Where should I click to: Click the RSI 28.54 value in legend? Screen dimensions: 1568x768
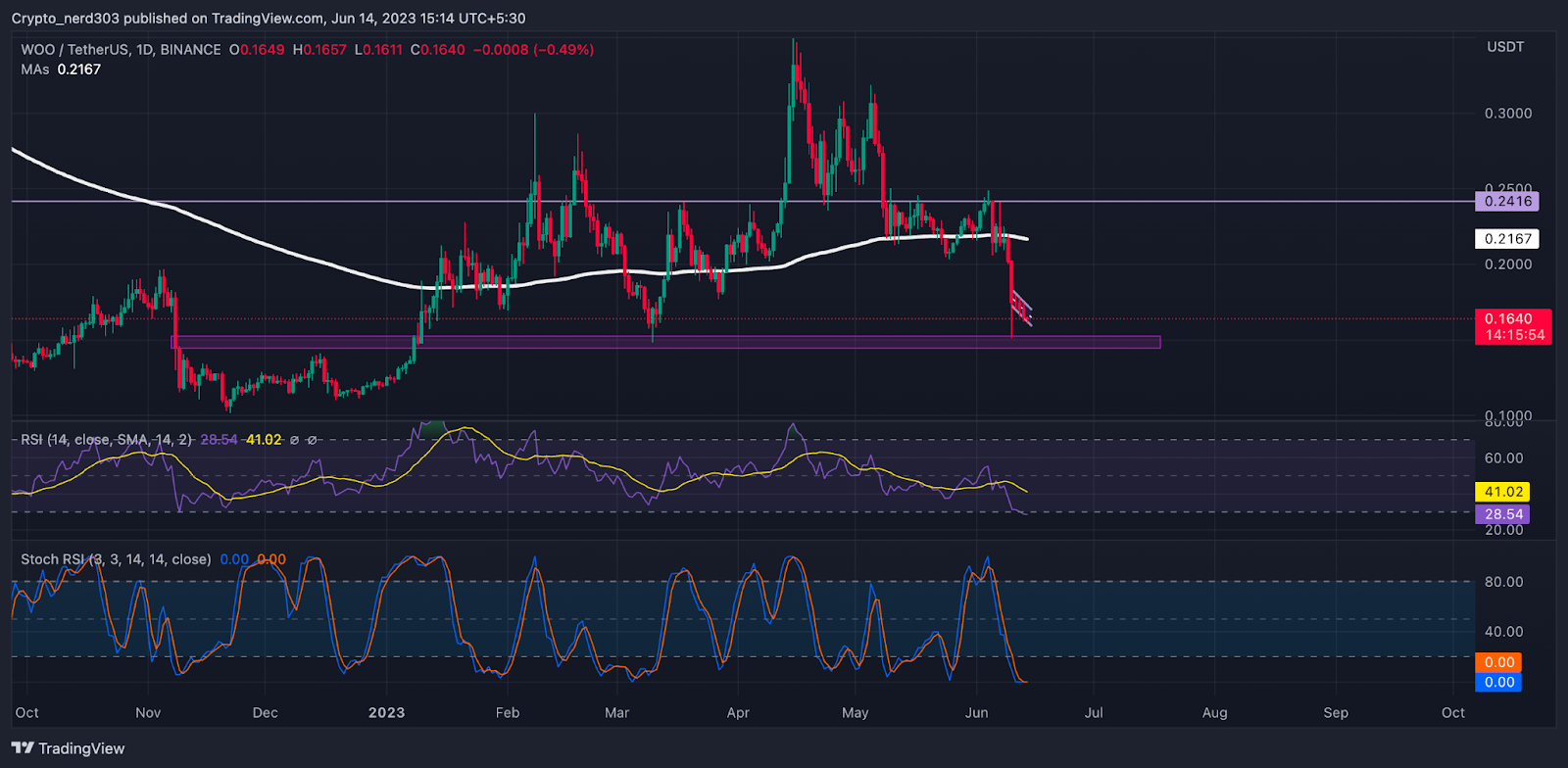[x=219, y=440]
